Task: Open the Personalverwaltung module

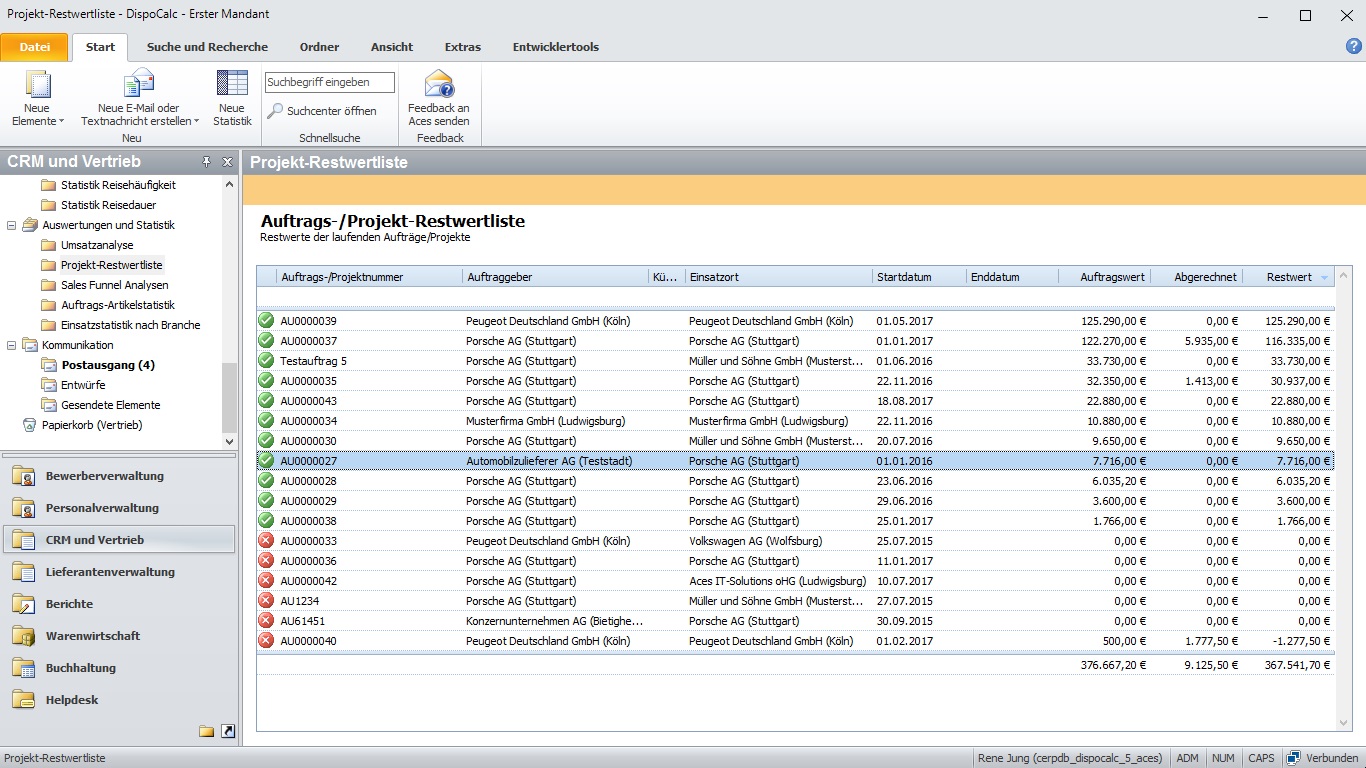Action: tap(102, 508)
